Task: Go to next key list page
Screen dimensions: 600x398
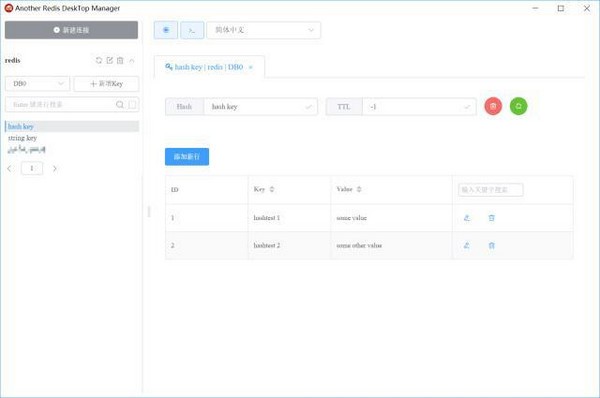Action: click(x=55, y=168)
